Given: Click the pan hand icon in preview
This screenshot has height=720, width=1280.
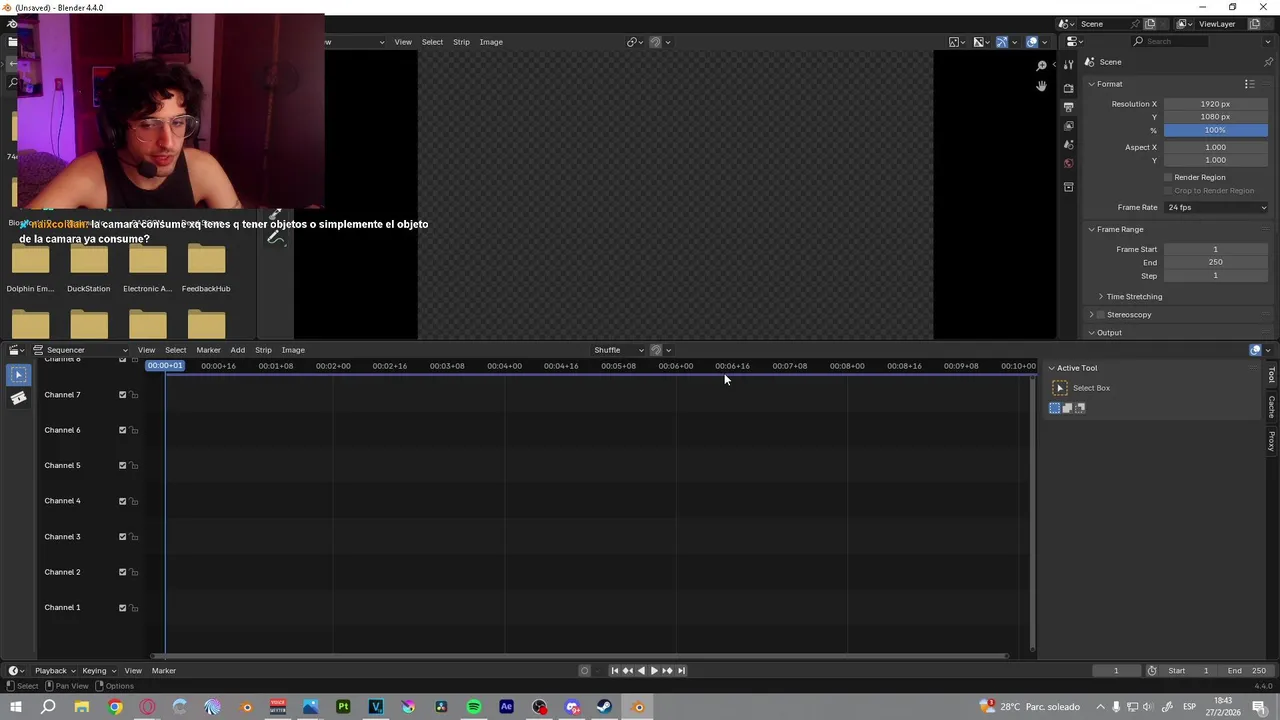Looking at the screenshot, I should click(1041, 86).
